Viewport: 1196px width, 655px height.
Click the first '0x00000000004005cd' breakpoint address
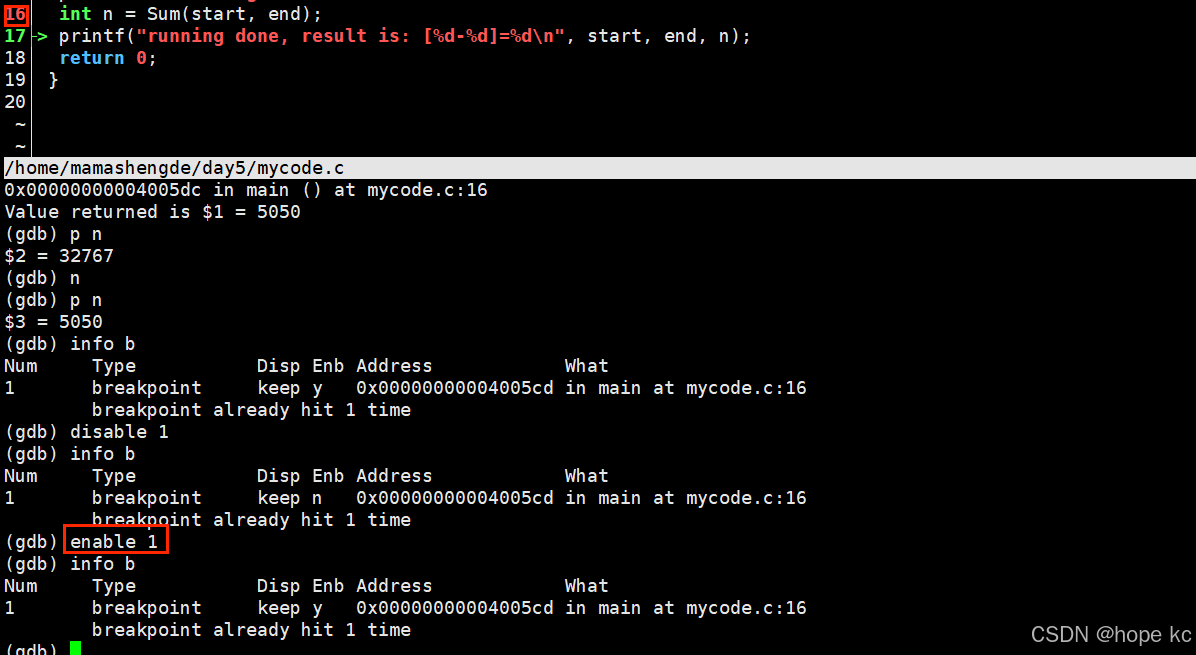[455, 388]
